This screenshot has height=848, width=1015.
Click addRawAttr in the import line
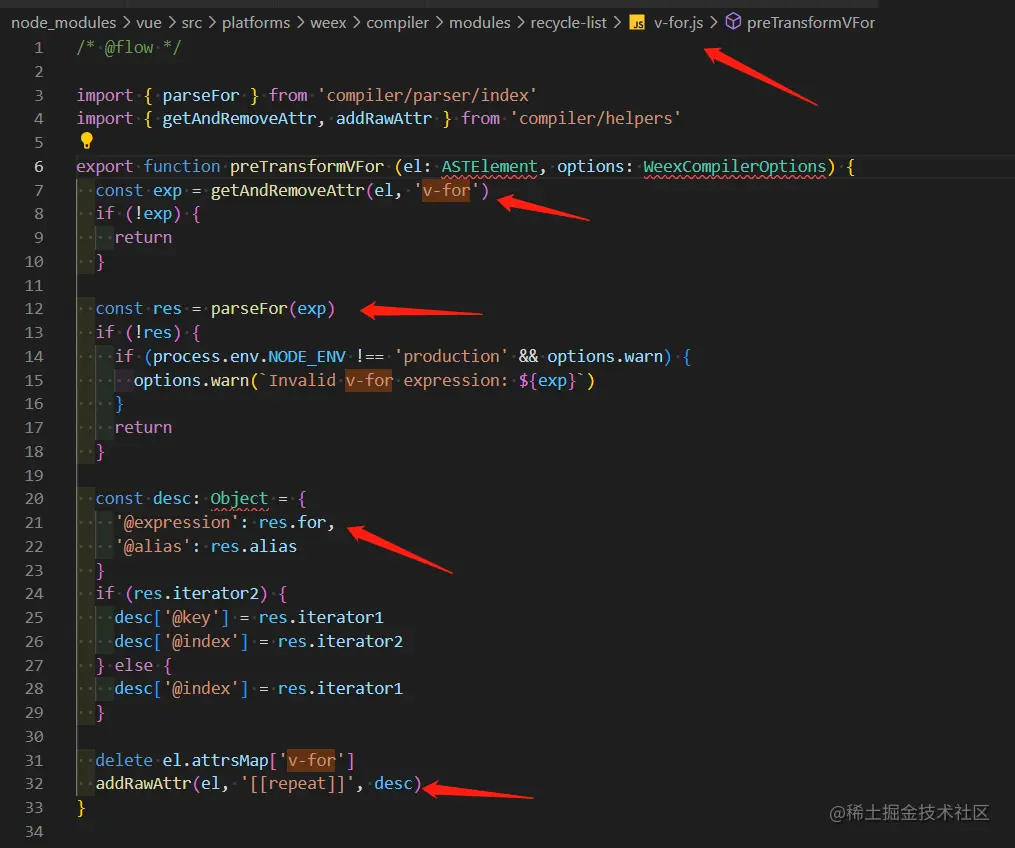coord(383,118)
